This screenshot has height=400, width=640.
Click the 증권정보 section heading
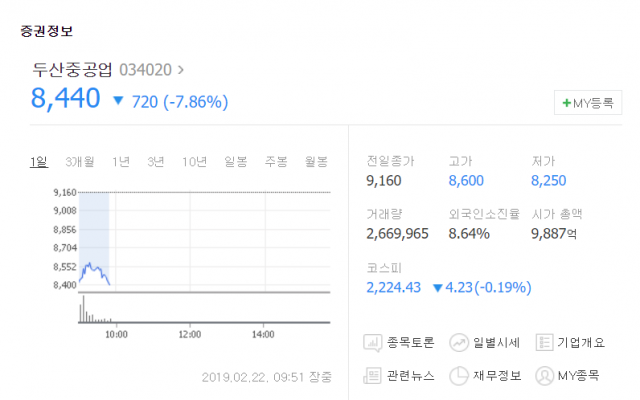(47, 31)
